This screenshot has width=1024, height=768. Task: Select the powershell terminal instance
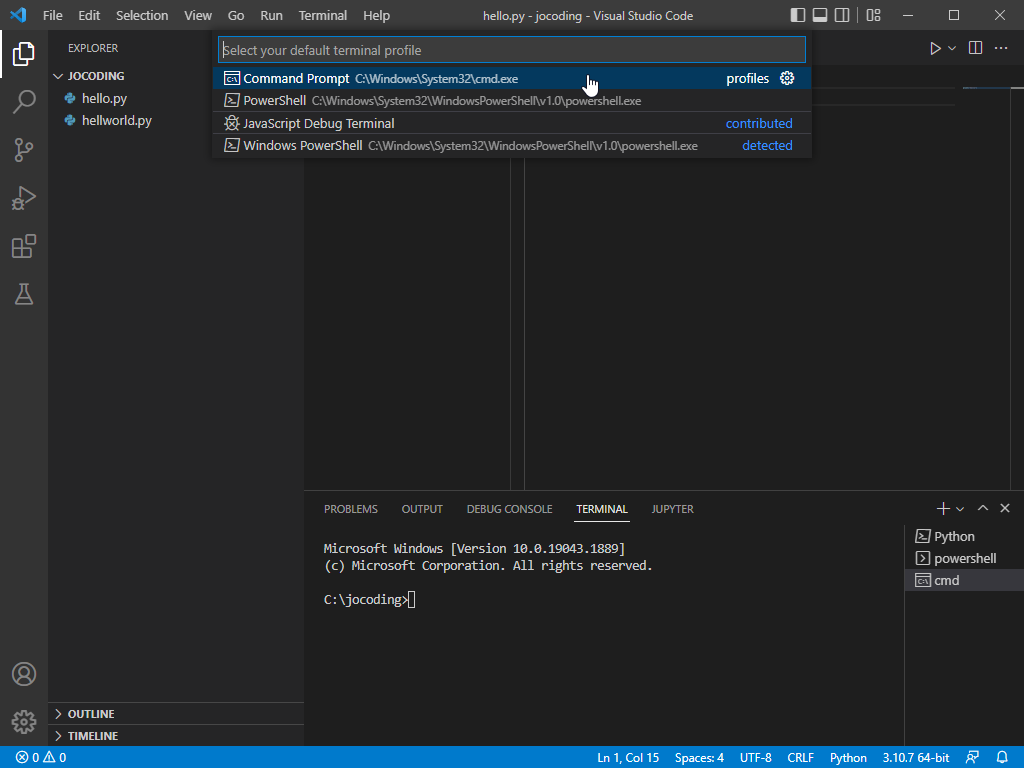click(964, 558)
